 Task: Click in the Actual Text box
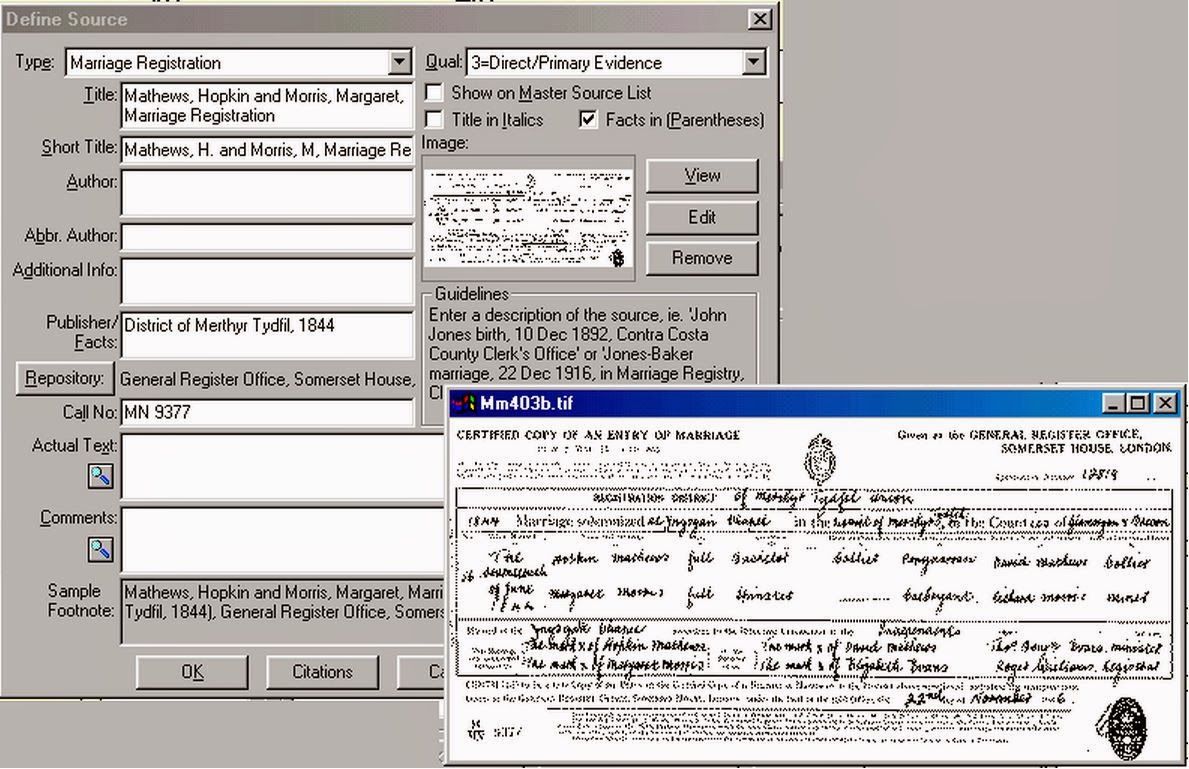[x=282, y=467]
